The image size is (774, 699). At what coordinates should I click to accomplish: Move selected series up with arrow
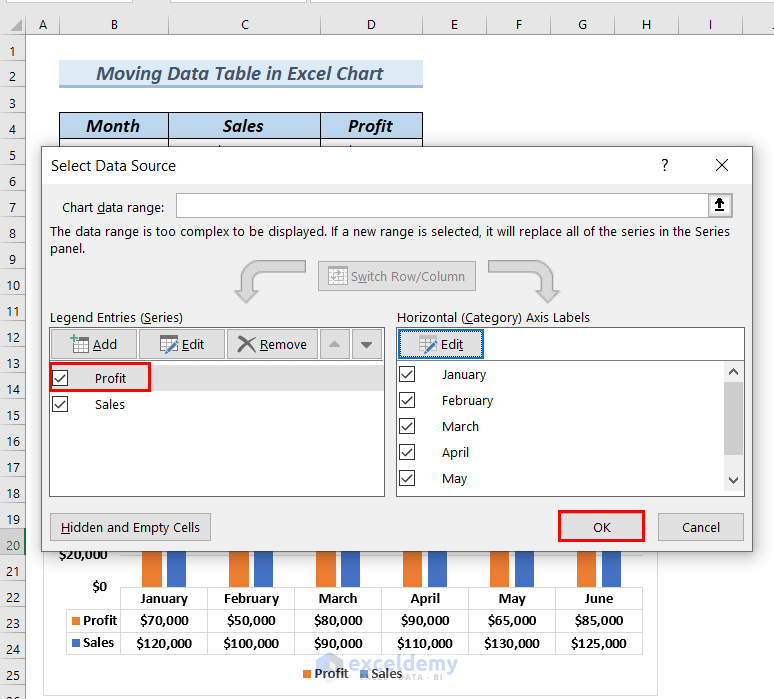(x=335, y=344)
